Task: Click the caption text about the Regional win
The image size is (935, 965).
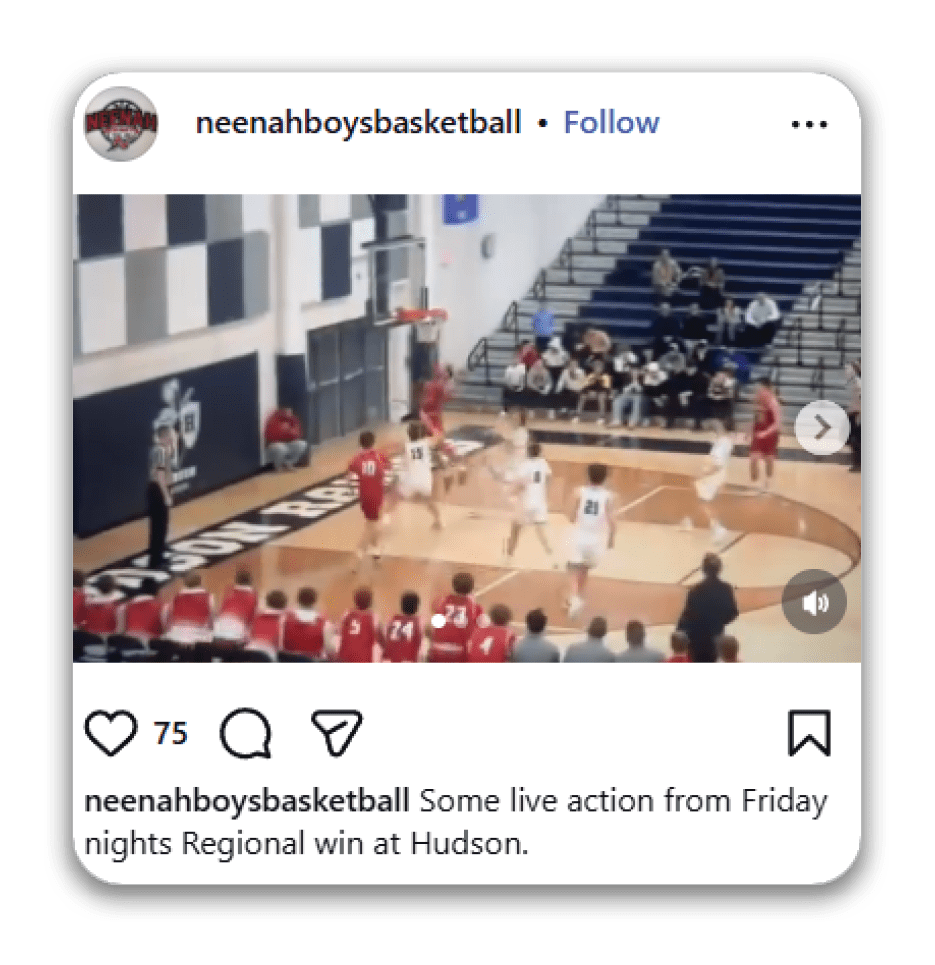Action: coord(455,822)
